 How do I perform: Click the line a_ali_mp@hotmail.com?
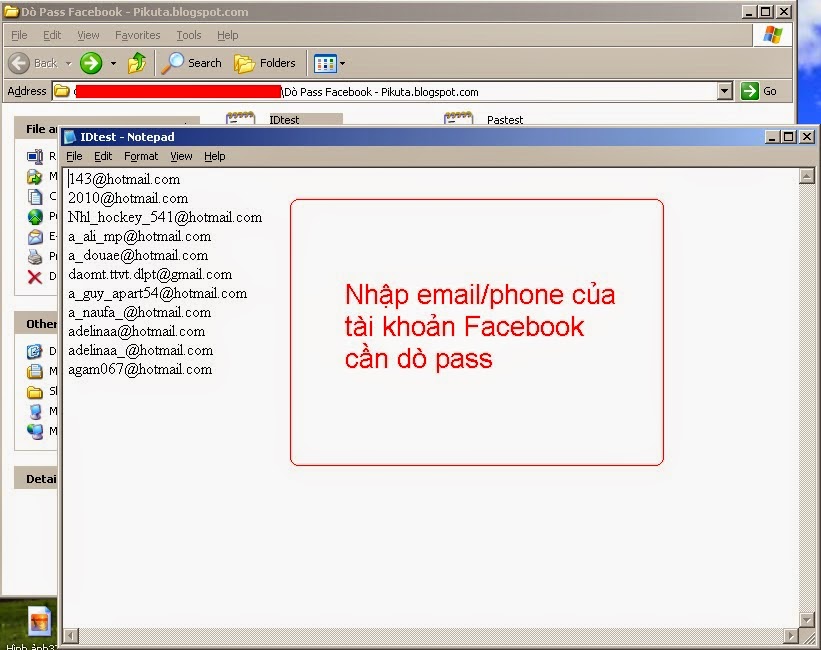point(140,236)
